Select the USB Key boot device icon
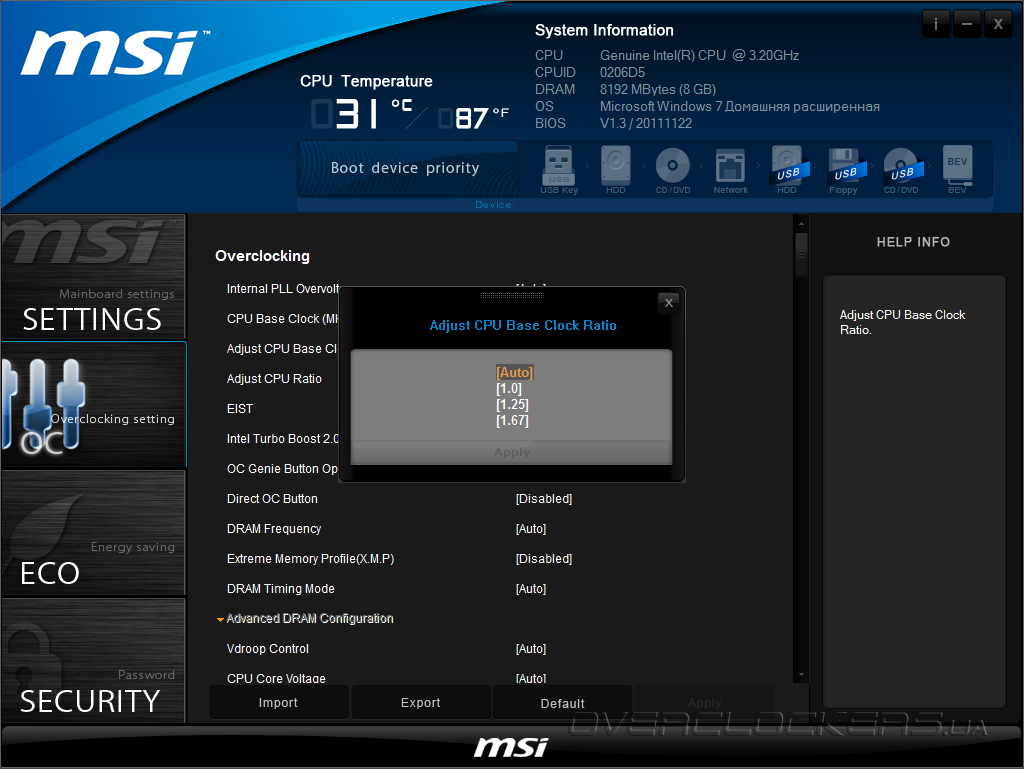The height and width of the screenshot is (769, 1024). coord(559,169)
